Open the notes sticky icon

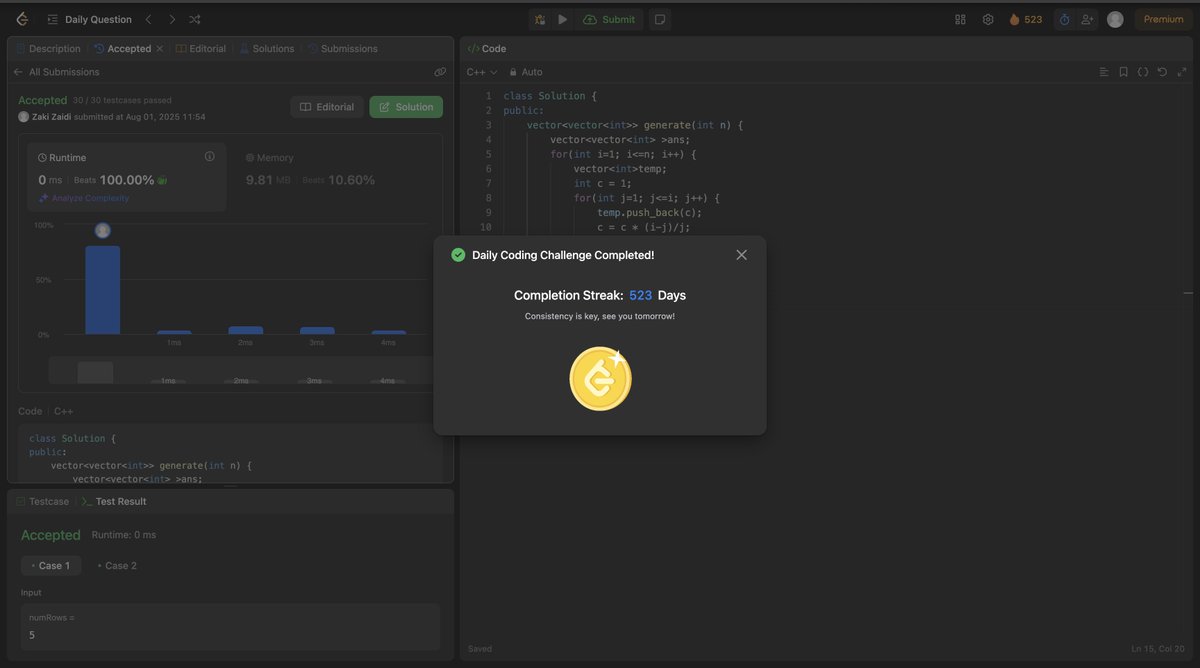[659, 19]
